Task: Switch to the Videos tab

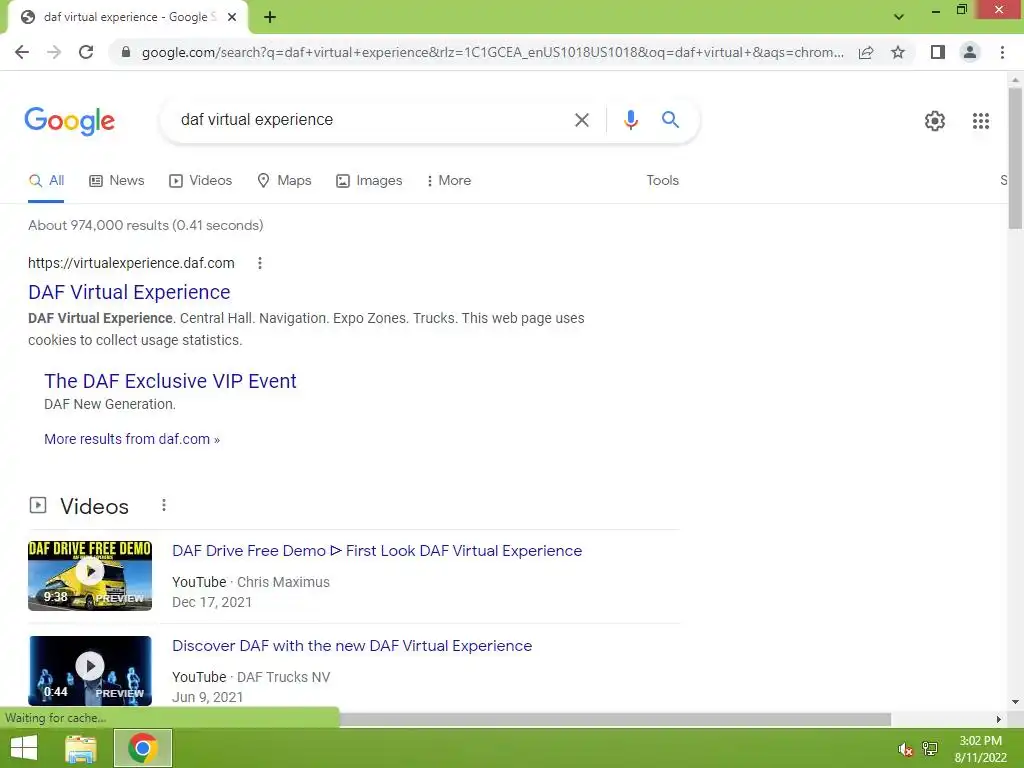Action: 200,181
